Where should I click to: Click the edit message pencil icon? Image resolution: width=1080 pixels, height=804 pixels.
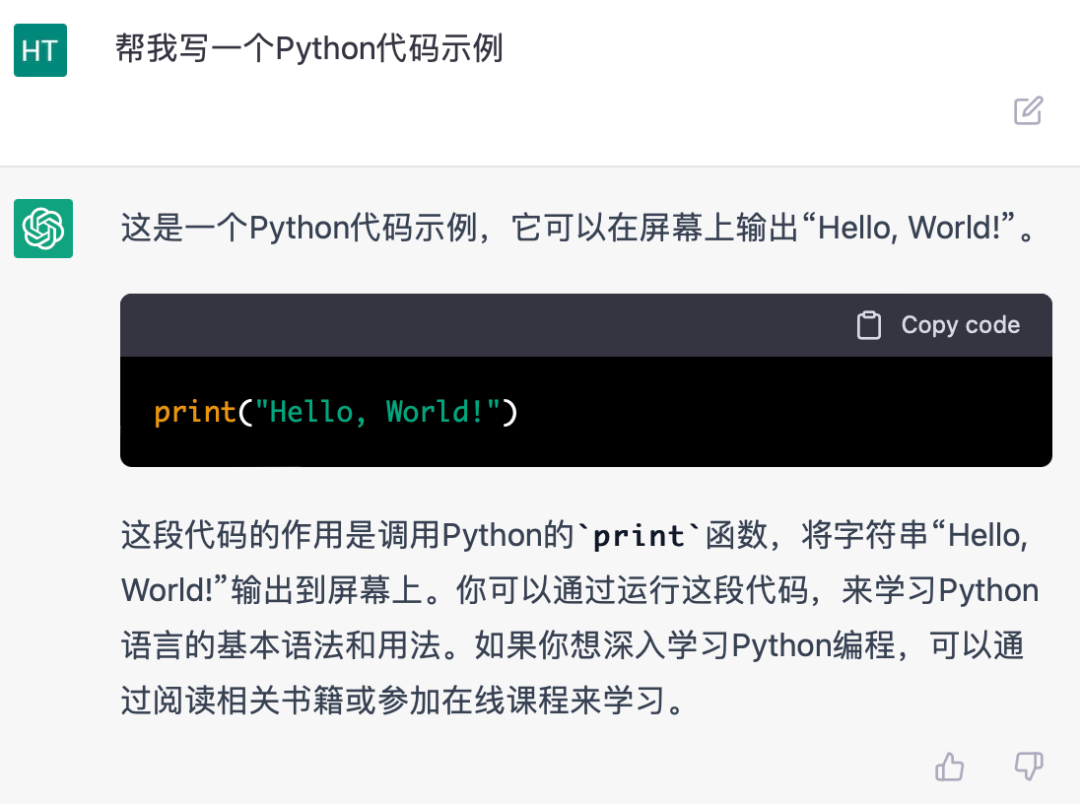1028,110
